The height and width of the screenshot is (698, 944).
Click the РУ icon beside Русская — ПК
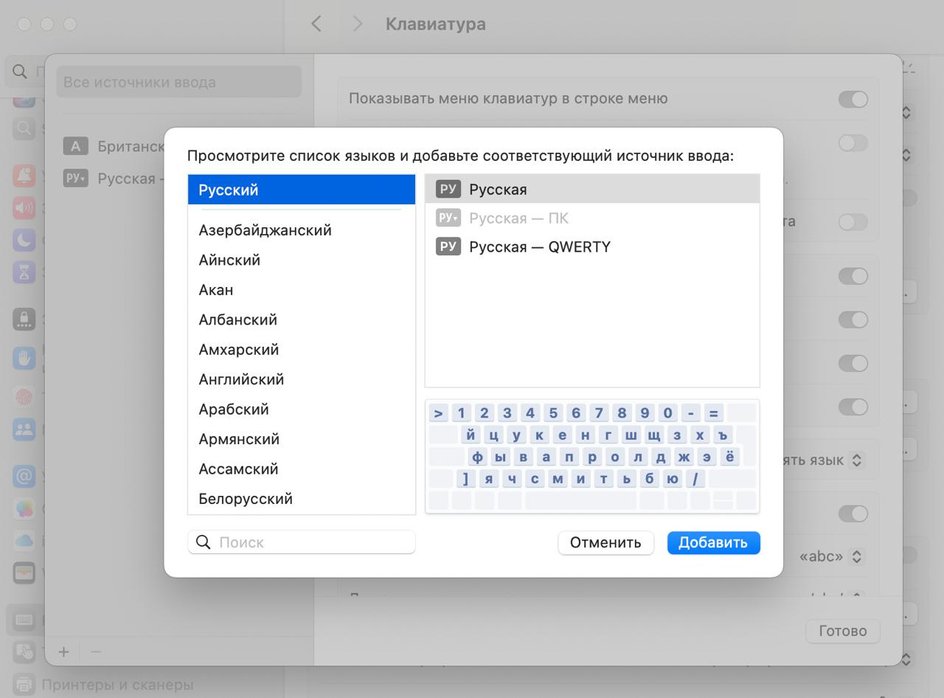(448, 218)
